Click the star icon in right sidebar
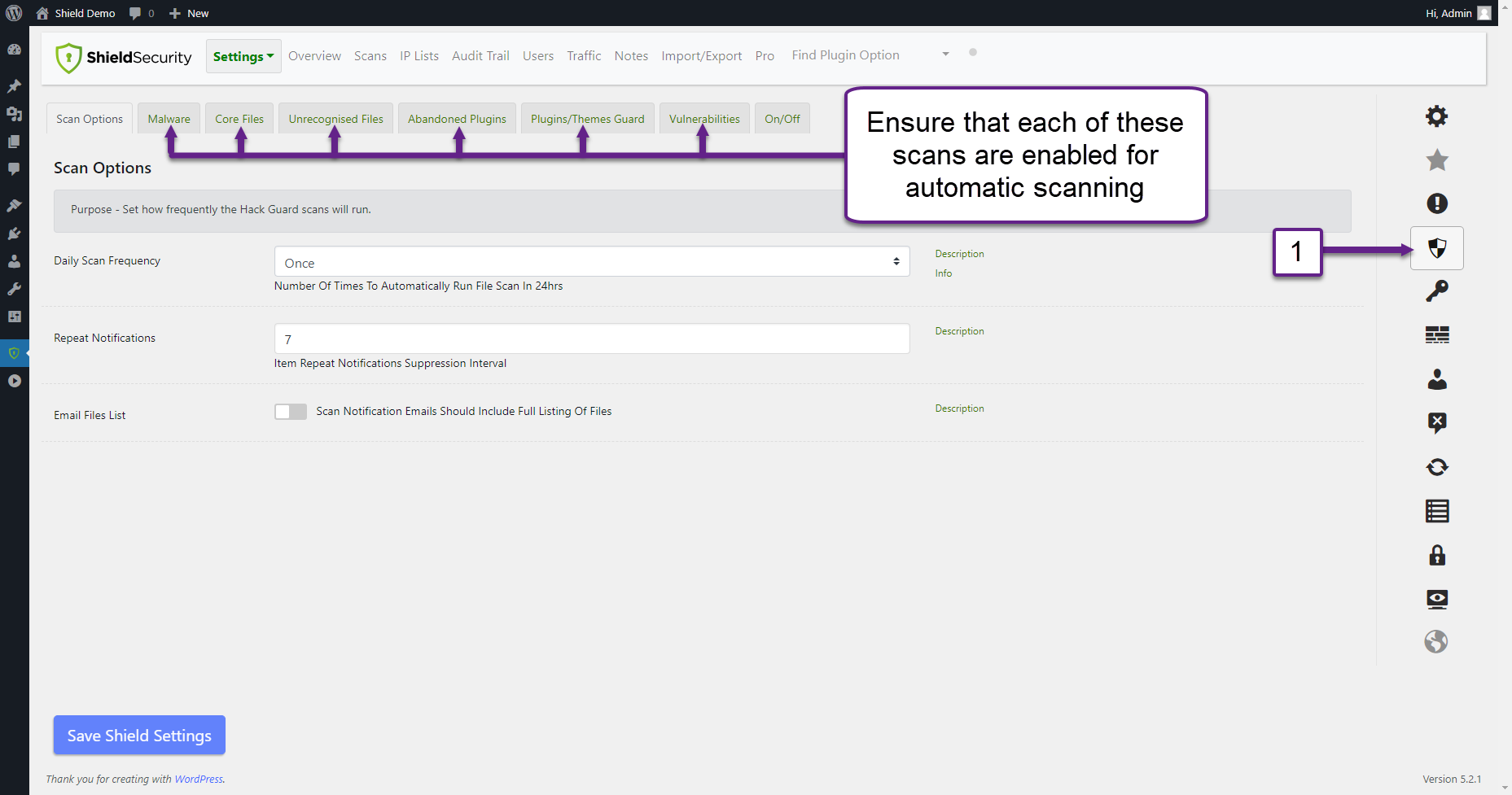 click(x=1436, y=160)
